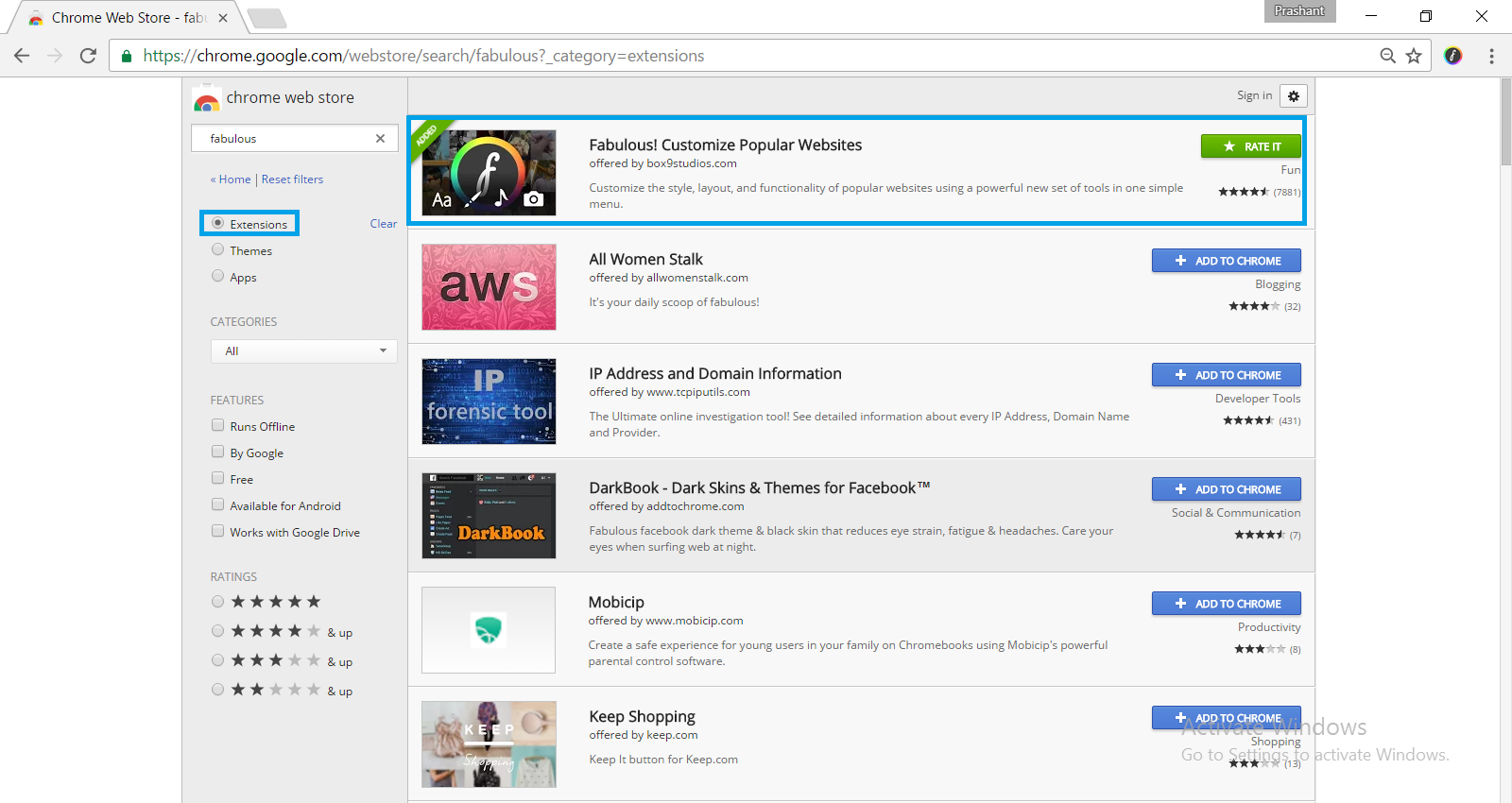Open the settings gear next to Sign in
The width and height of the screenshot is (1512, 803).
pos(1294,95)
